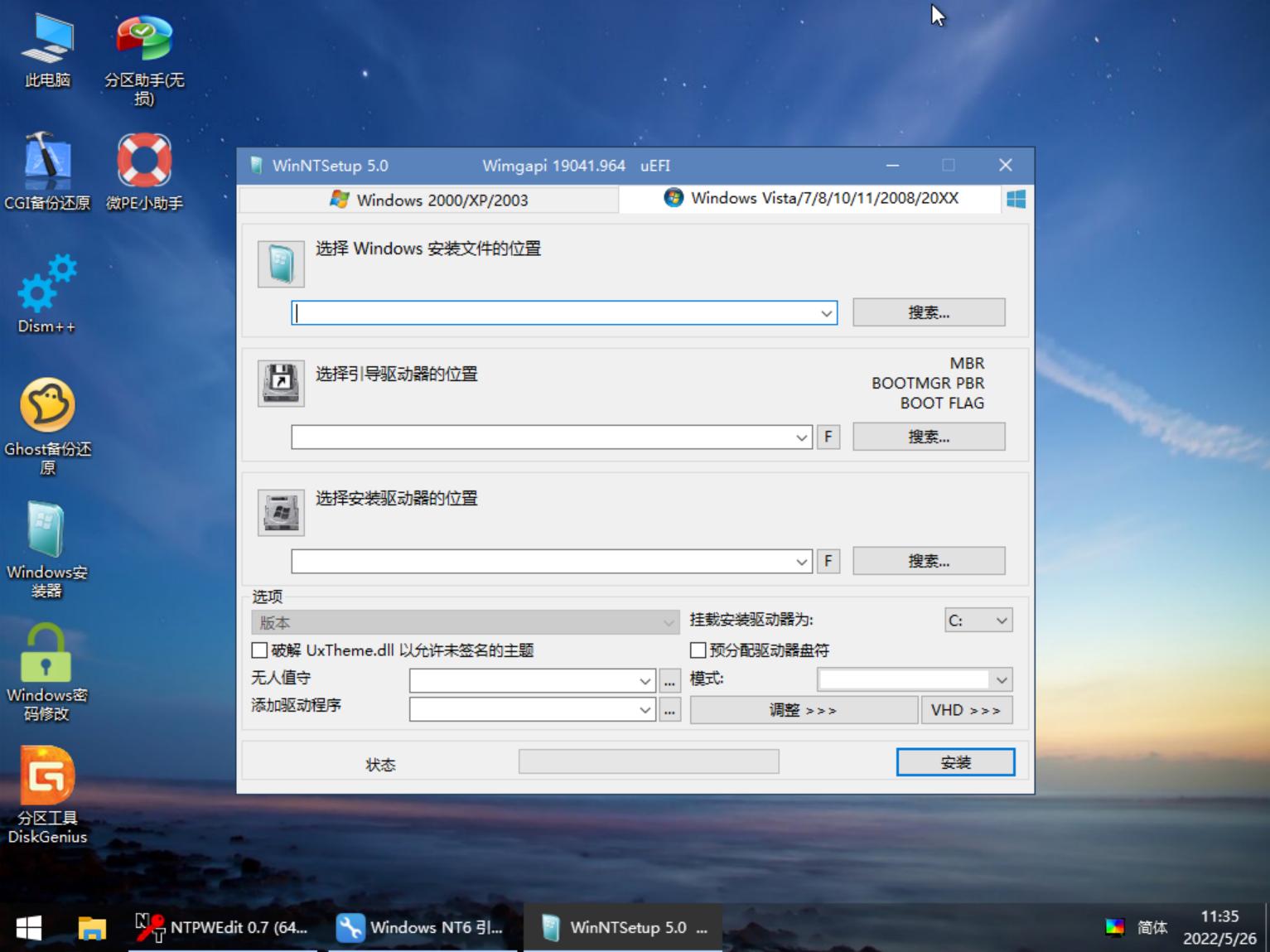Open 微PE小助手 on the desktop

pos(142,157)
